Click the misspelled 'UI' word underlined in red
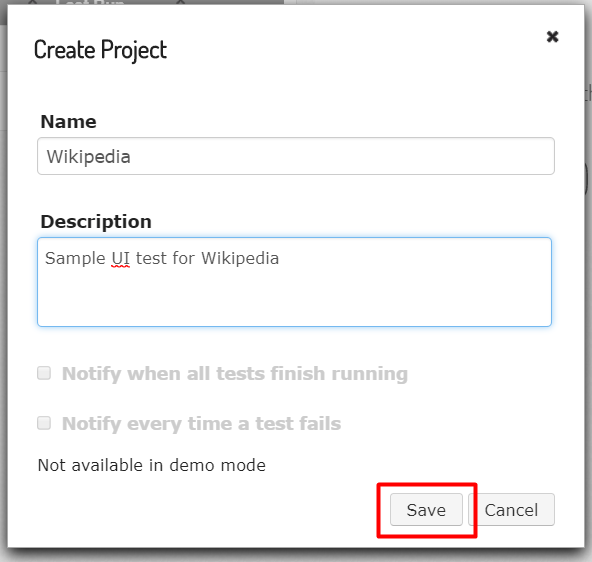The width and height of the screenshot is (592, 562). pyautogui.click(x=120, y=259)
